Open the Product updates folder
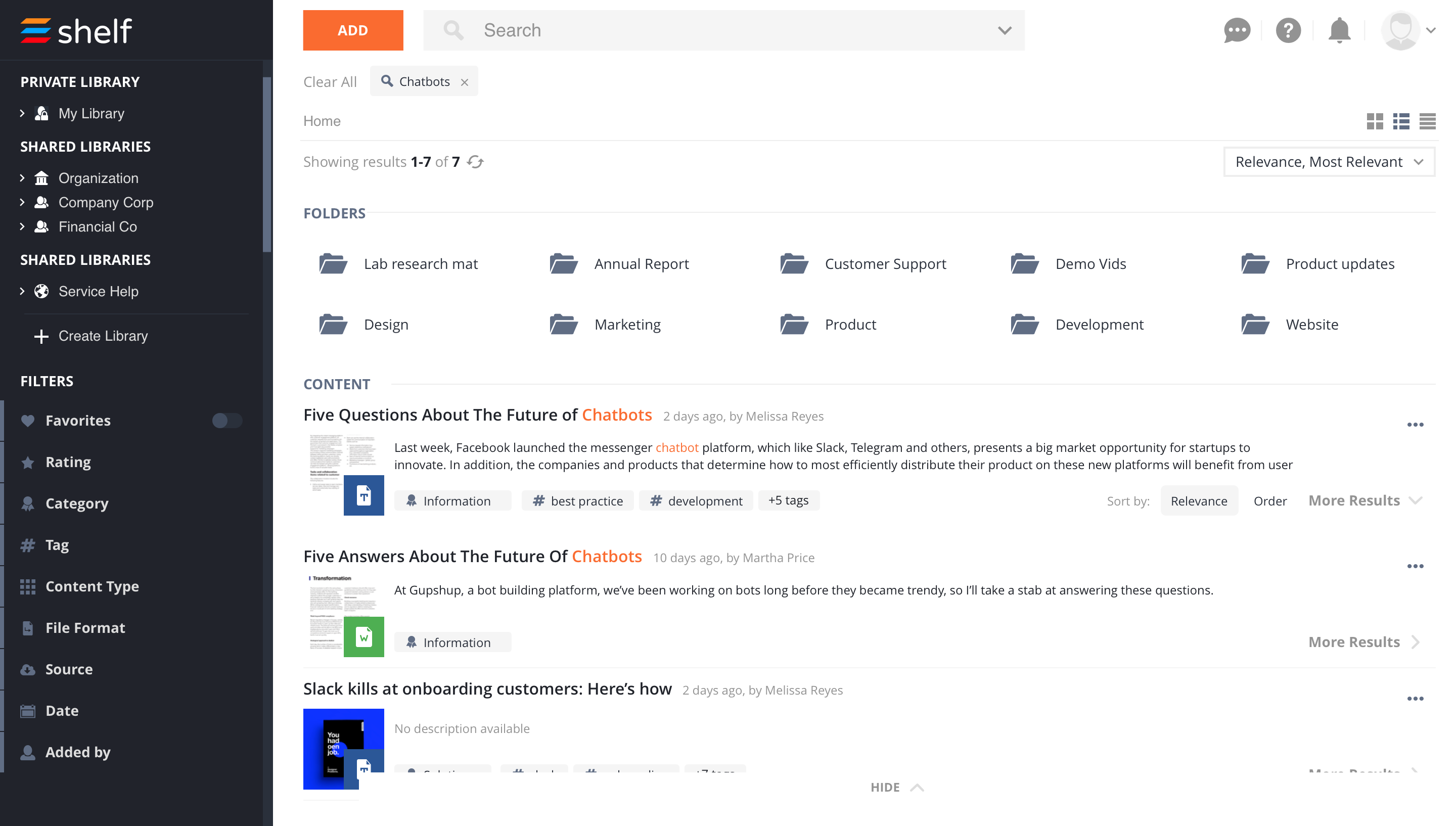The image size is (1456, 826). (1317, 264)
